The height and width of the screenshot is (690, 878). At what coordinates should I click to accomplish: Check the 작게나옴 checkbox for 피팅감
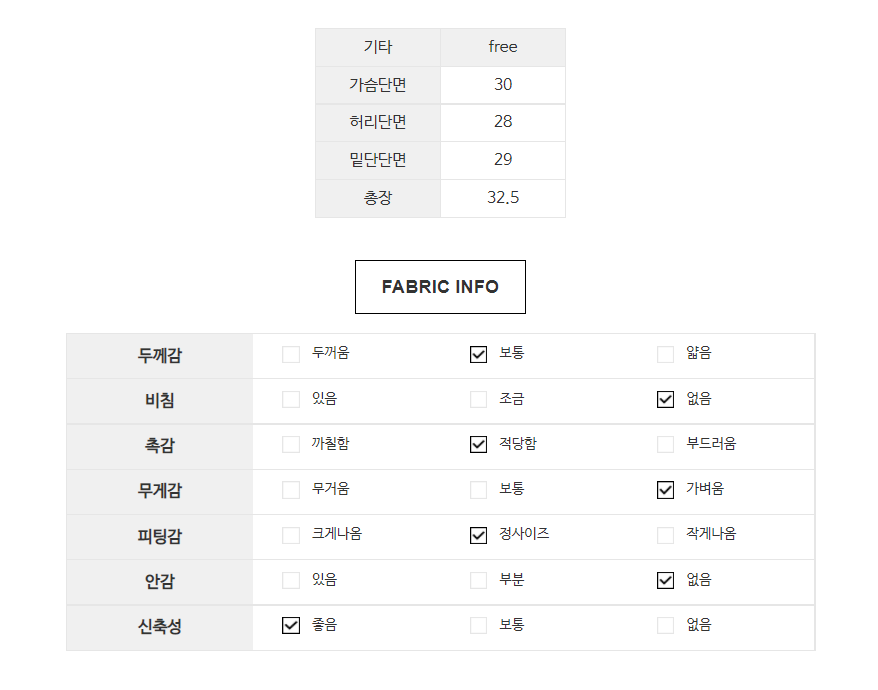pyautogui.click(x=666, y=535)
